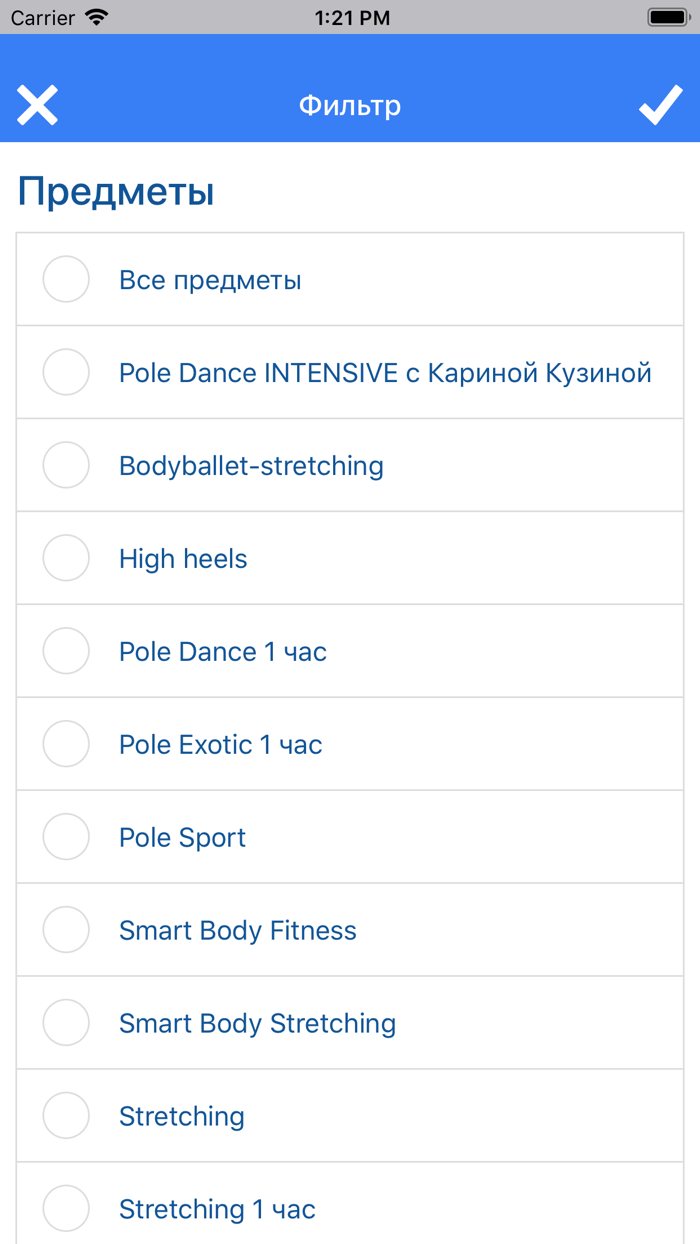
Task: Select the 'Pole Dance 1 час' radio button
Action: pyautogui.click(x=66, y=651)
